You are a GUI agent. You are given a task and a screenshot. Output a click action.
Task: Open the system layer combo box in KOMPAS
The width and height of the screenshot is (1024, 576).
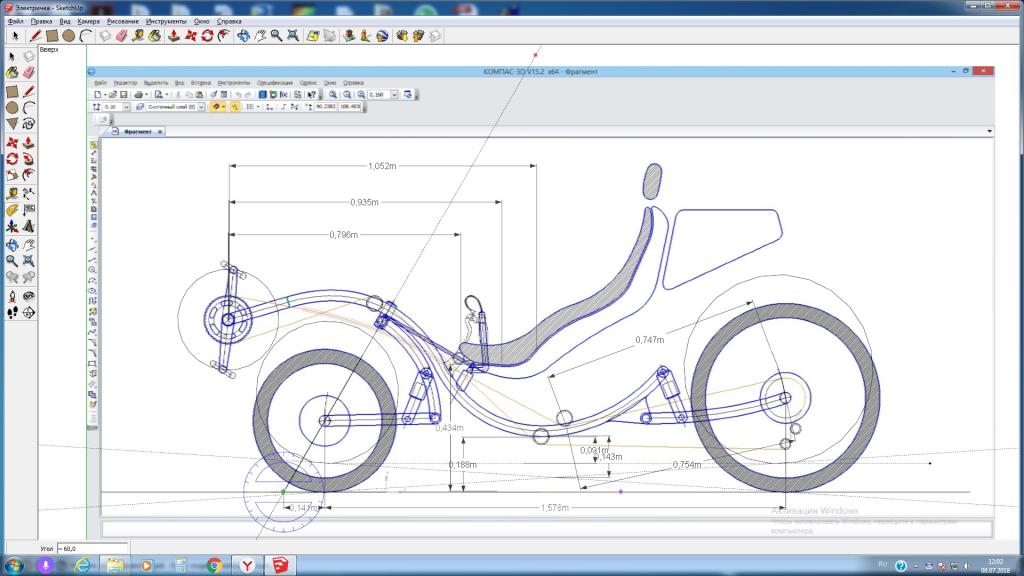[x=174, y=106]
